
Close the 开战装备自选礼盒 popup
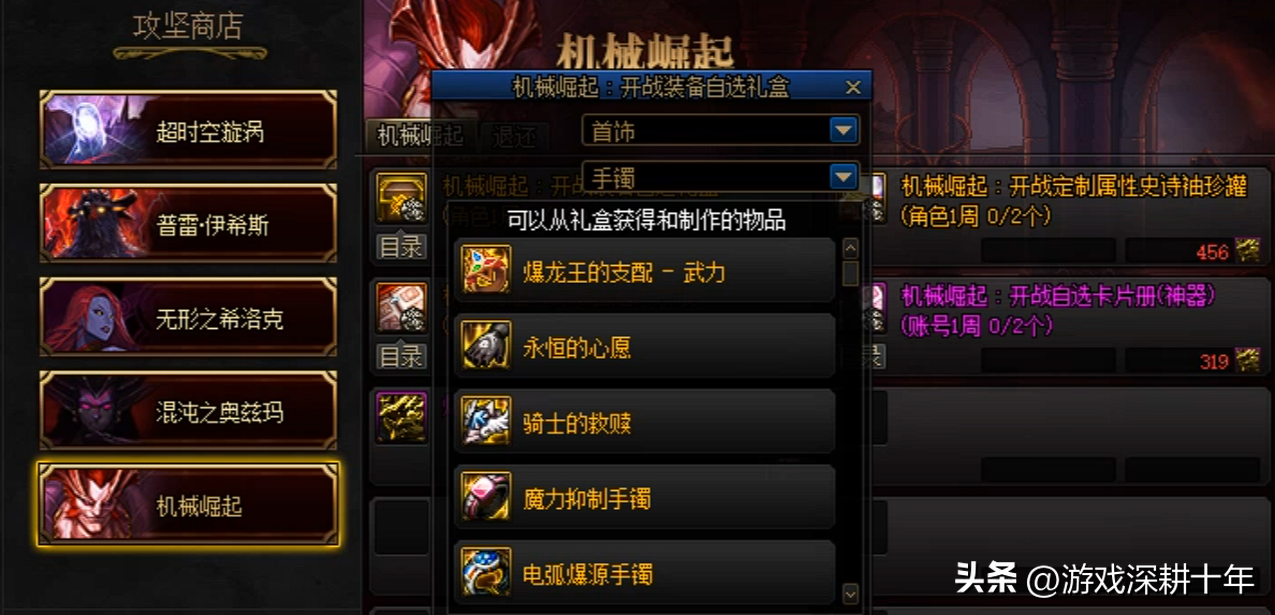(853, 88)
